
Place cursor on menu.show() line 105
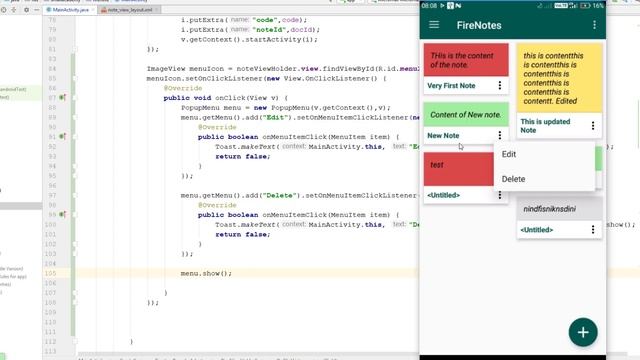[x=206, y=273]
